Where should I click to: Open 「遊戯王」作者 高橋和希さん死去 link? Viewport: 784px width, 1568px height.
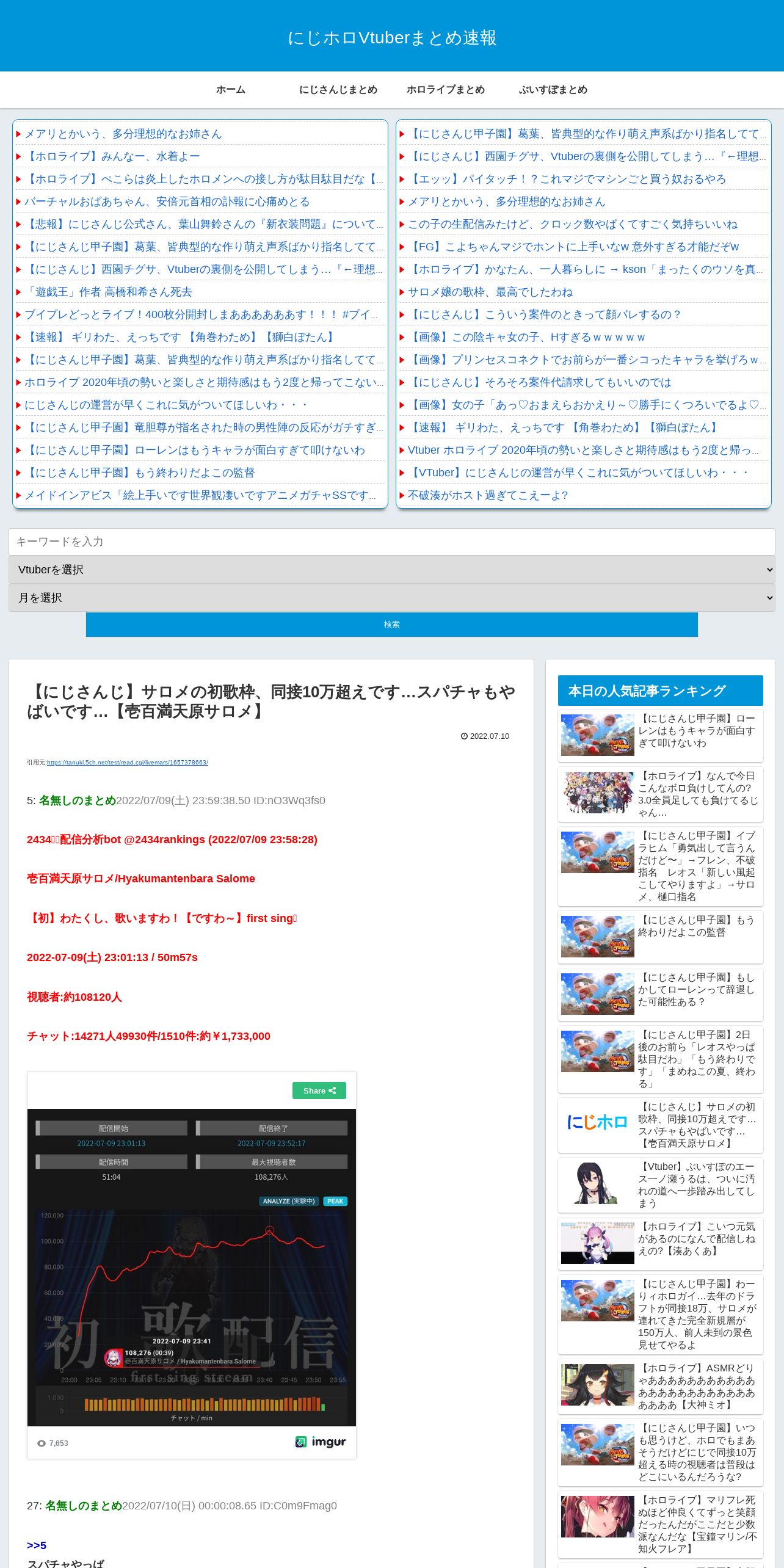[108, 292]
